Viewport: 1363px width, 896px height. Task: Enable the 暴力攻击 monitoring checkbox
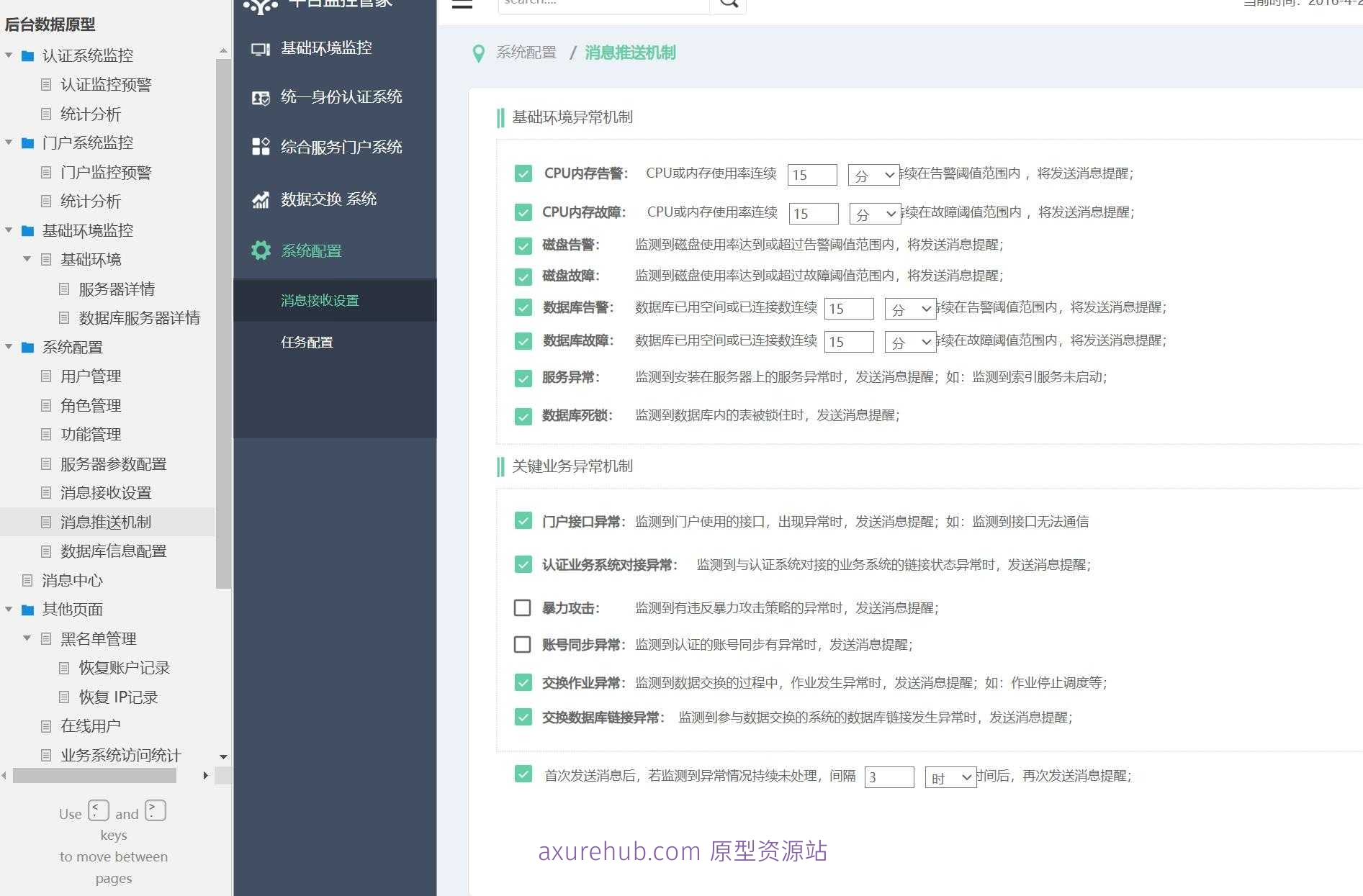coord(523,607)
